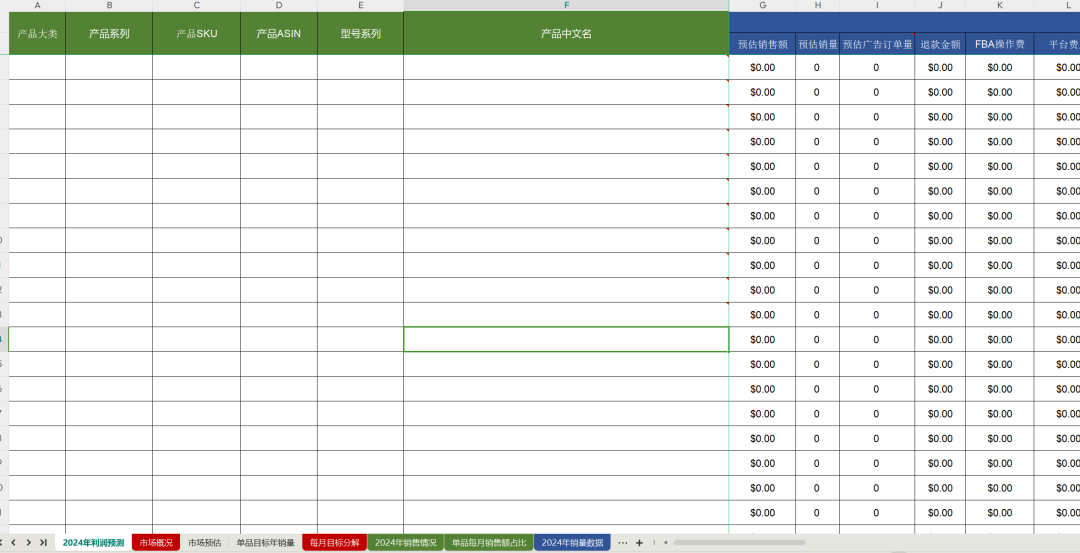The height and width of the screenshot is (553, 1080).
Task: Click horizontal scrollbar left arrow
Action: [x=665, y=543]
